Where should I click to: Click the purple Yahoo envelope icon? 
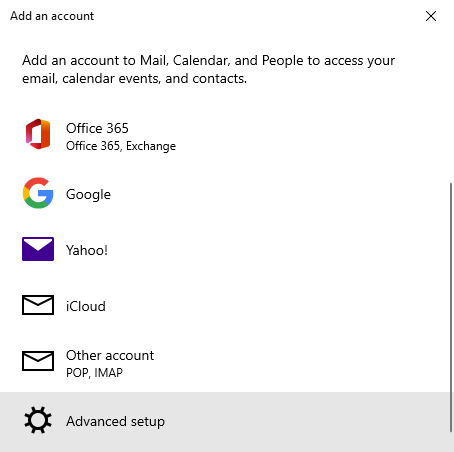pos(38,249)
